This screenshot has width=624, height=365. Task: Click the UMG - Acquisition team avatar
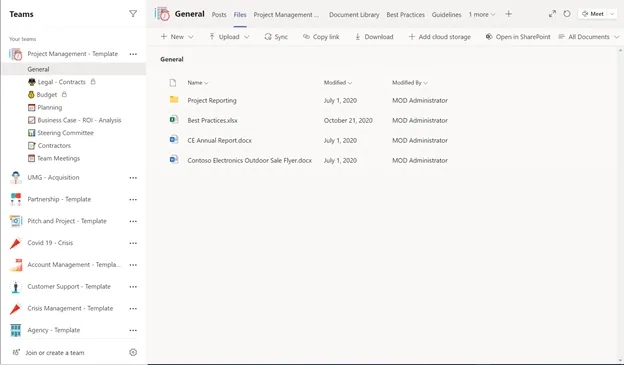(16, 178)
